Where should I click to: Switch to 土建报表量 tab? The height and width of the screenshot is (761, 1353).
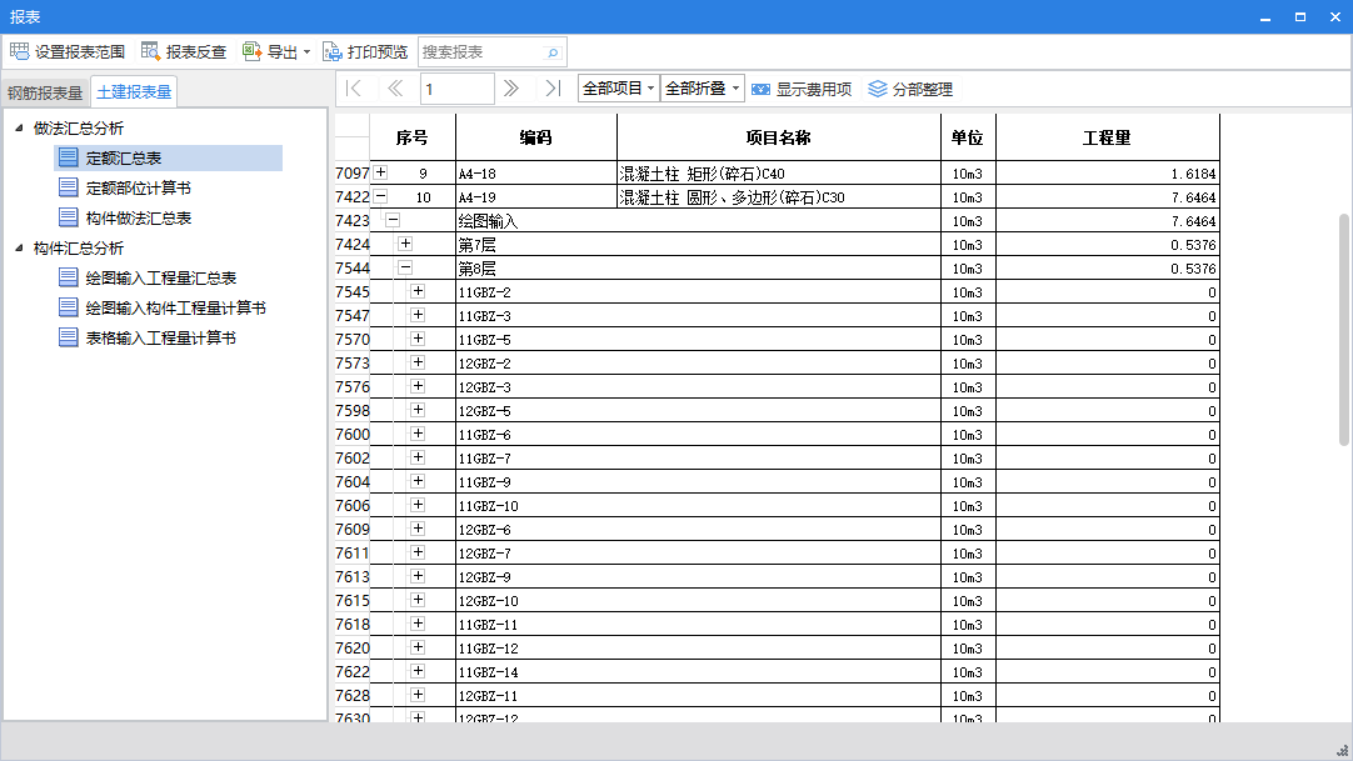134,91
